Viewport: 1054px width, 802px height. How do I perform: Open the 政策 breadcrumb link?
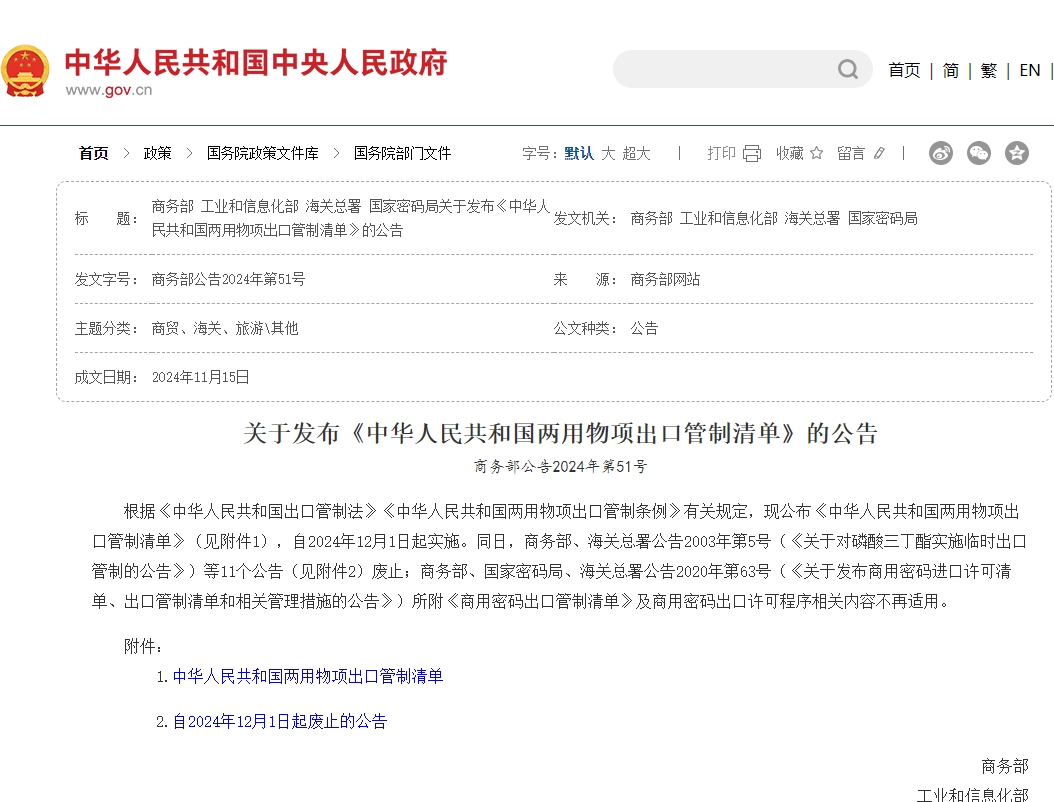(x=159, y=153)
